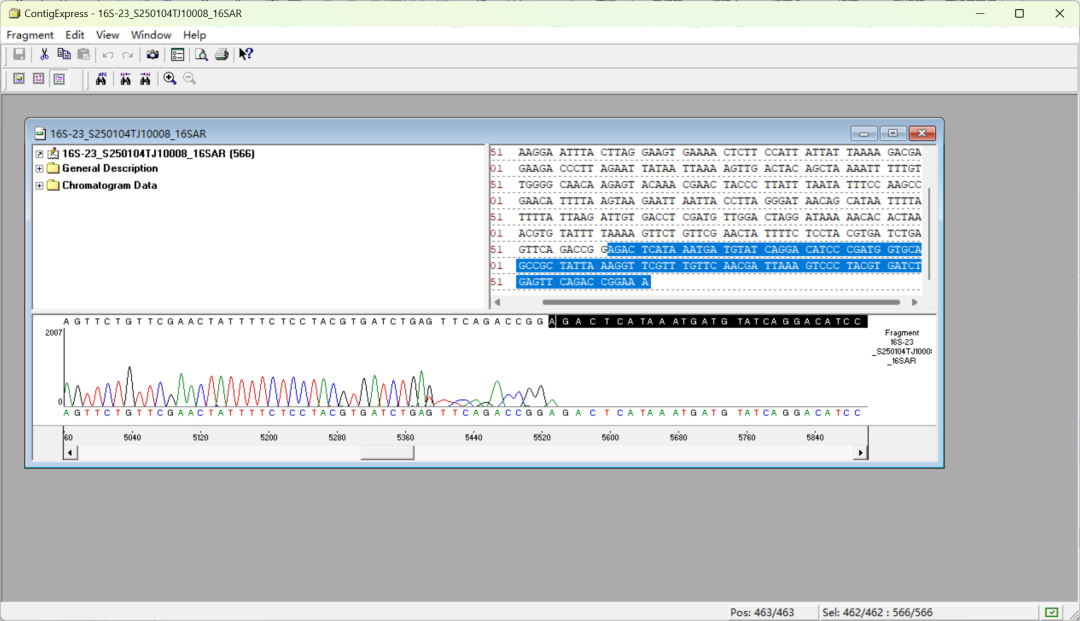1080x621 pixels.
Task: Click the Zoom Out magnifier icon
Action: coord(189,79)
